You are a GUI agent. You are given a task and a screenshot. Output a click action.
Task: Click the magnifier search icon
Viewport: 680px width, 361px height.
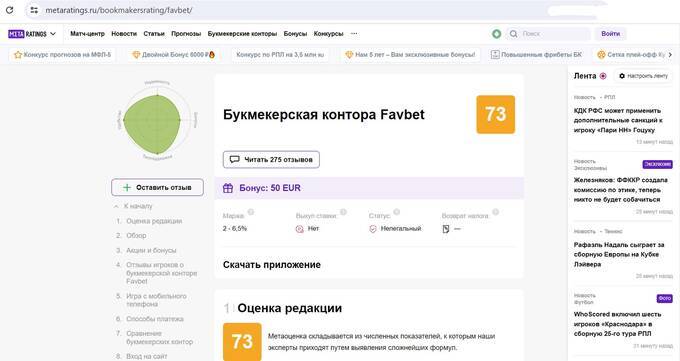[x=513, y=33]
